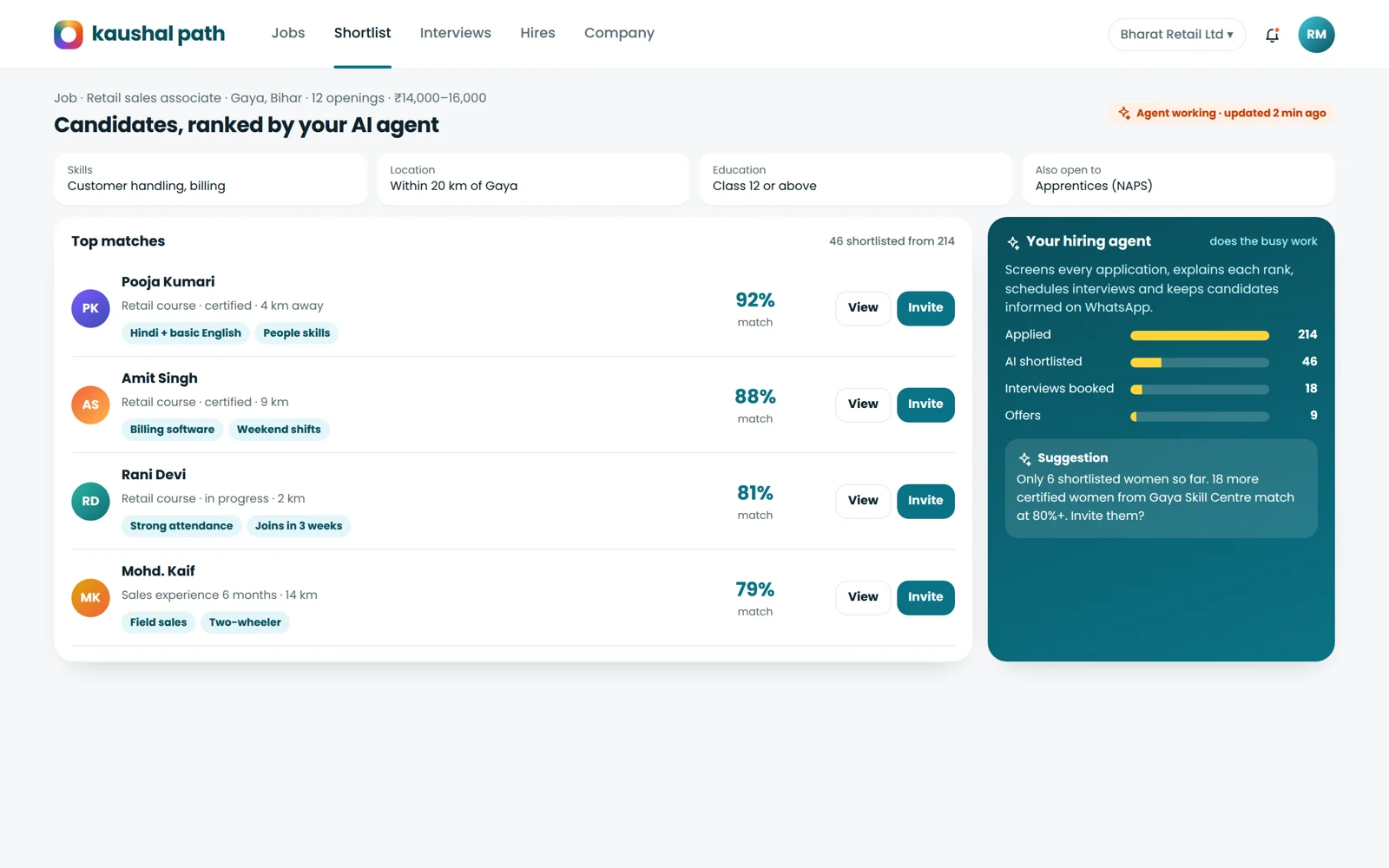Click Mohd. Kaif's MK avatar
The image size is (1389, 868).
90,597
